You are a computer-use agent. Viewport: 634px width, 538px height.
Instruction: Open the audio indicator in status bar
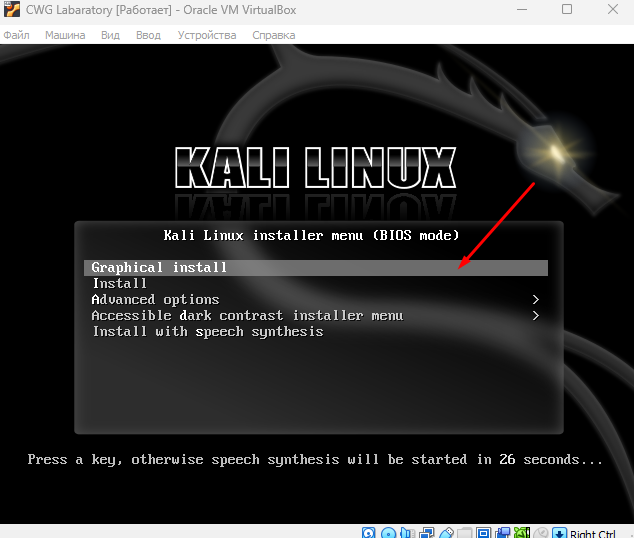[407, 534]
